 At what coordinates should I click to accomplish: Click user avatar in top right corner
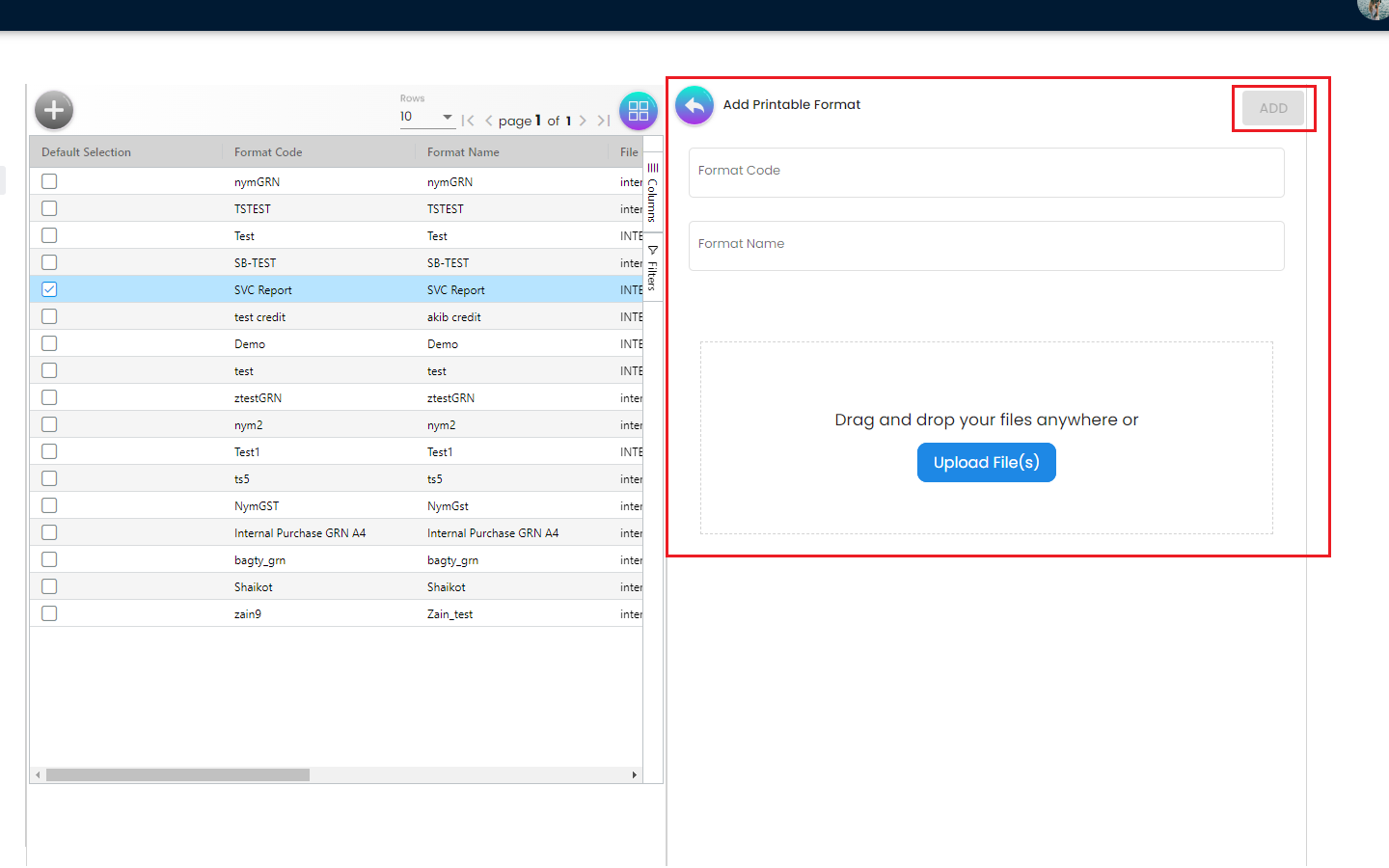(1374, 8)
